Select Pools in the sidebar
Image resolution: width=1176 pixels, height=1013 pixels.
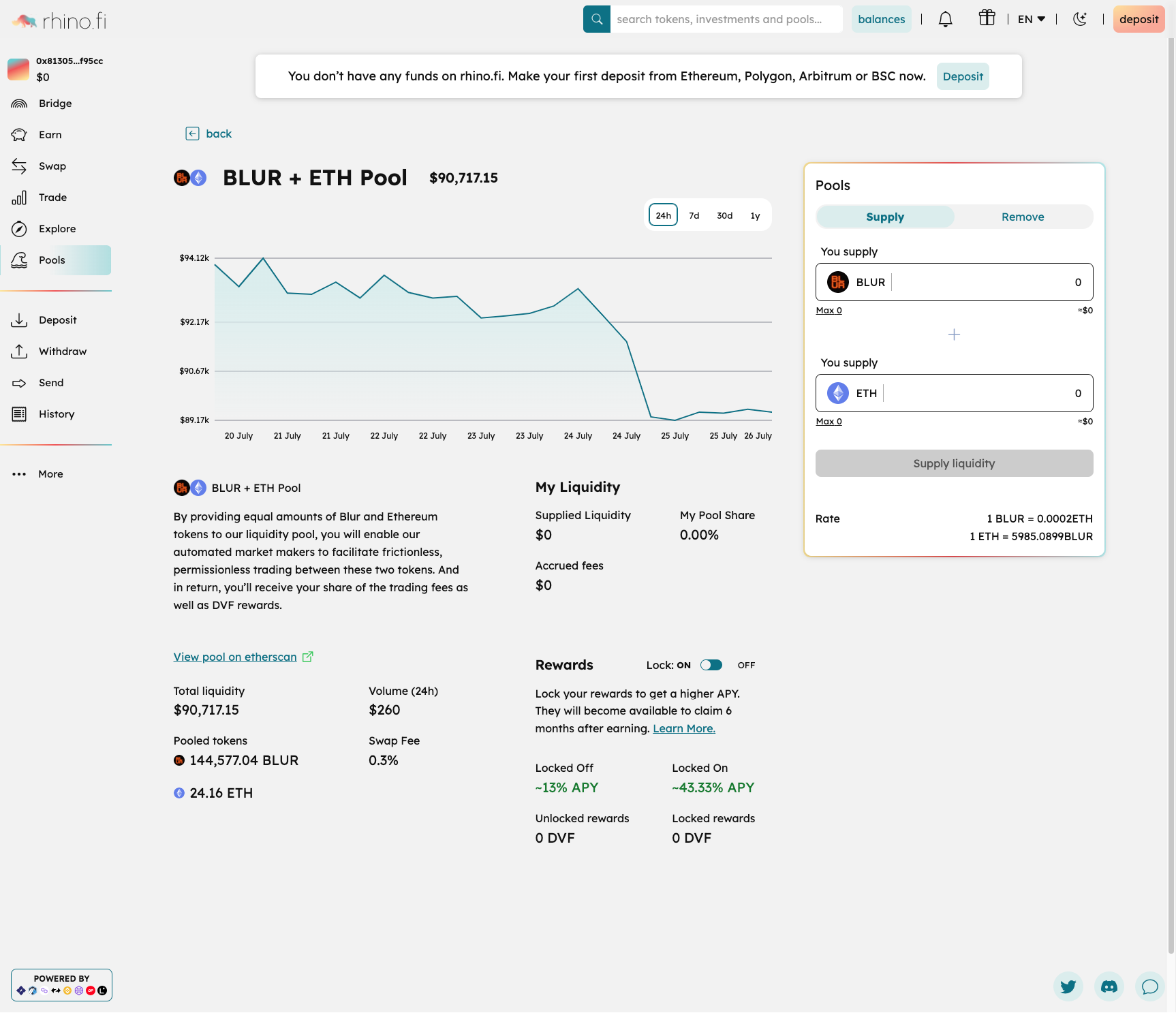point(56,260)
